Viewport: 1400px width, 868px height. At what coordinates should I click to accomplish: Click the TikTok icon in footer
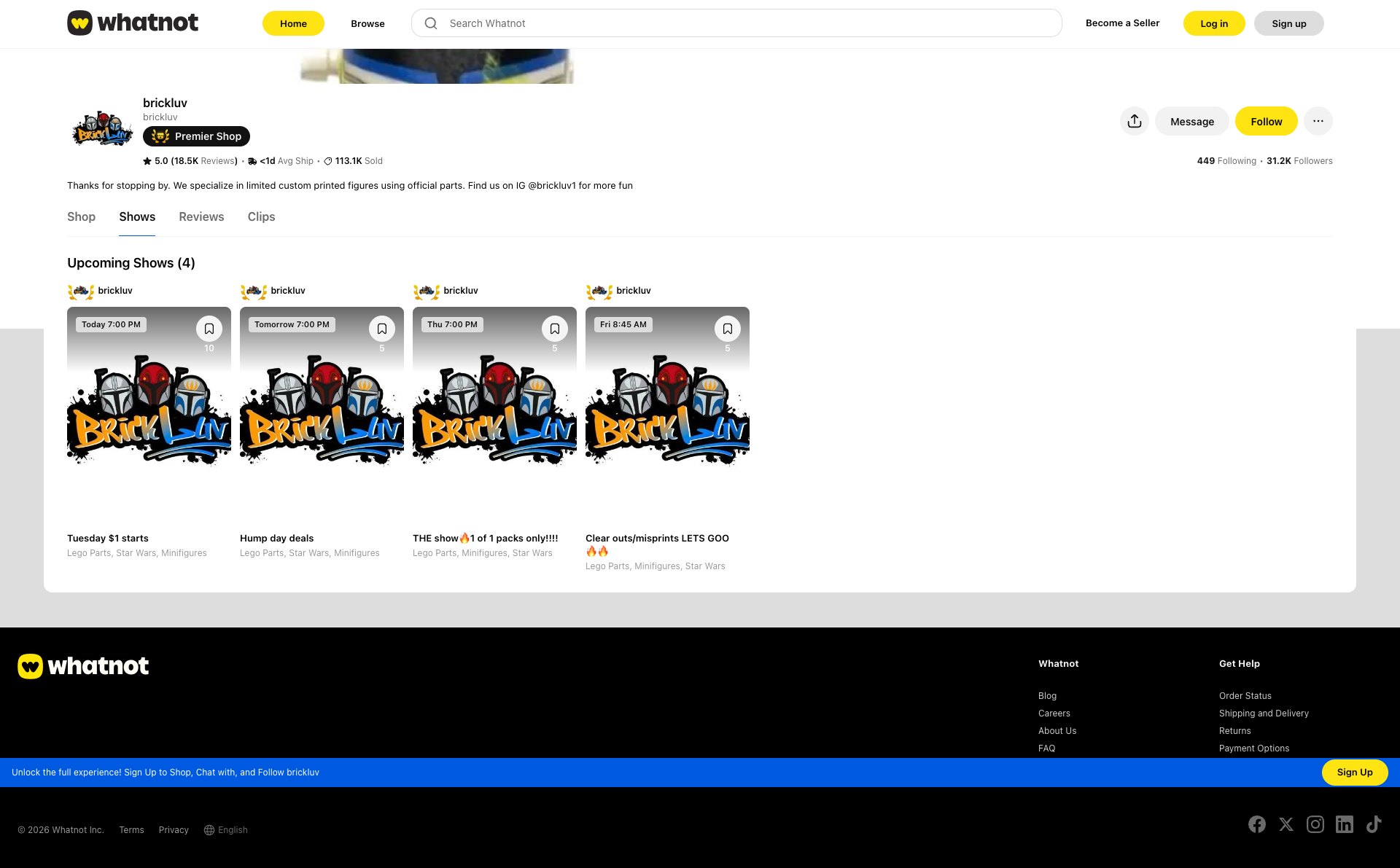[1374, 824]
